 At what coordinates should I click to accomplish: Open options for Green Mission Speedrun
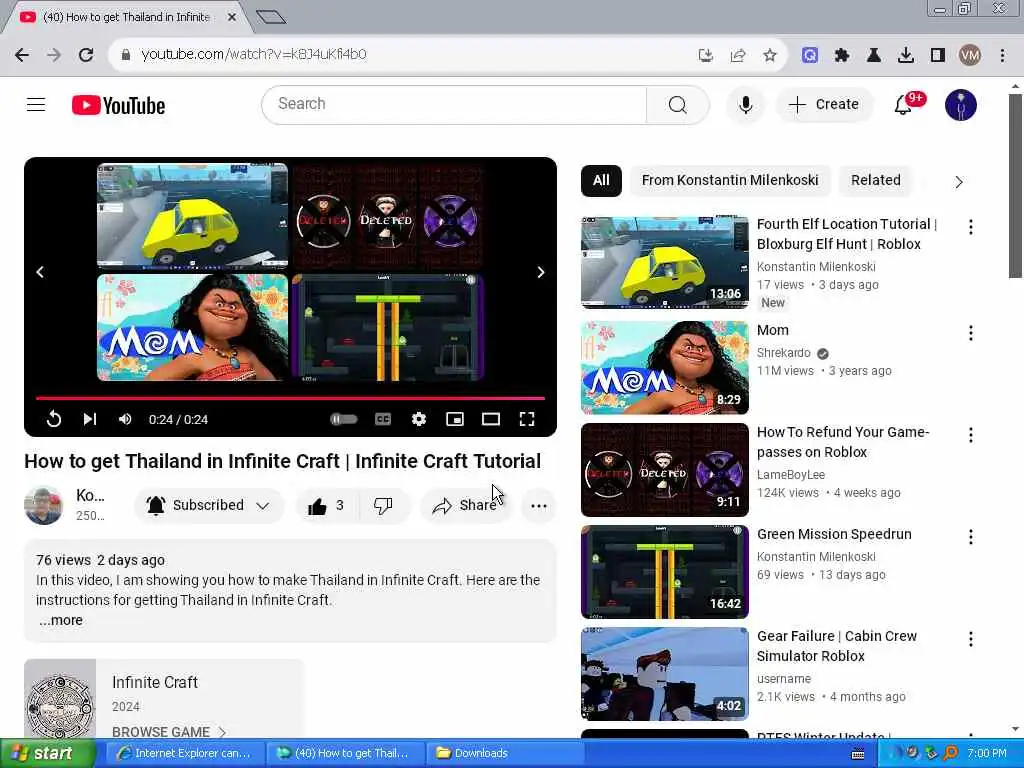coord(970,537)
